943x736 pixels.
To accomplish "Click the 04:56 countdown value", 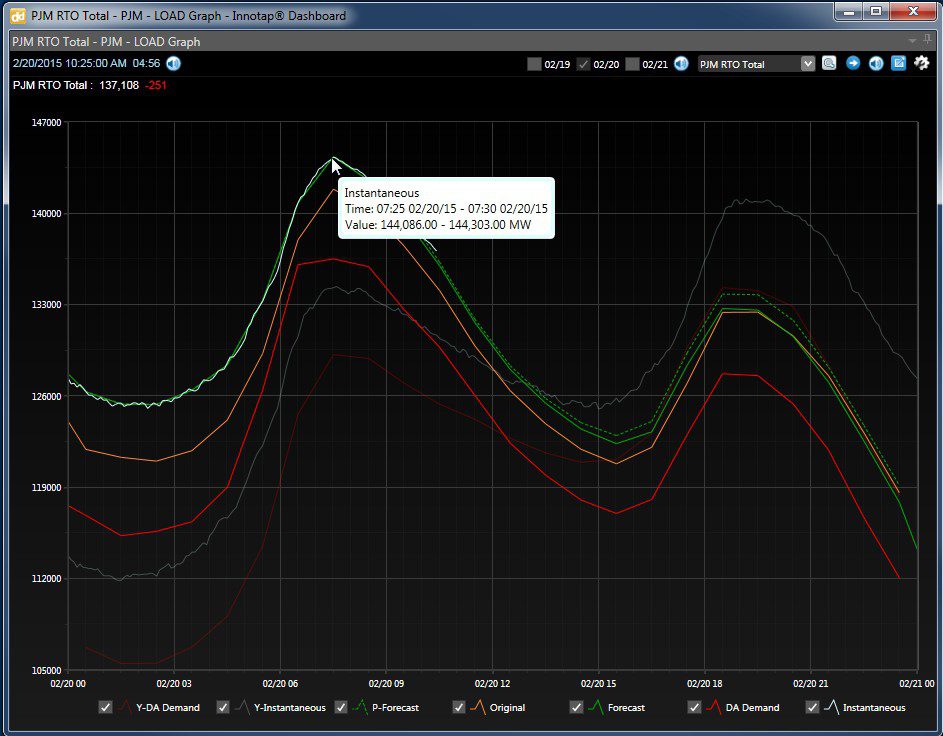I will coord(146,63).
